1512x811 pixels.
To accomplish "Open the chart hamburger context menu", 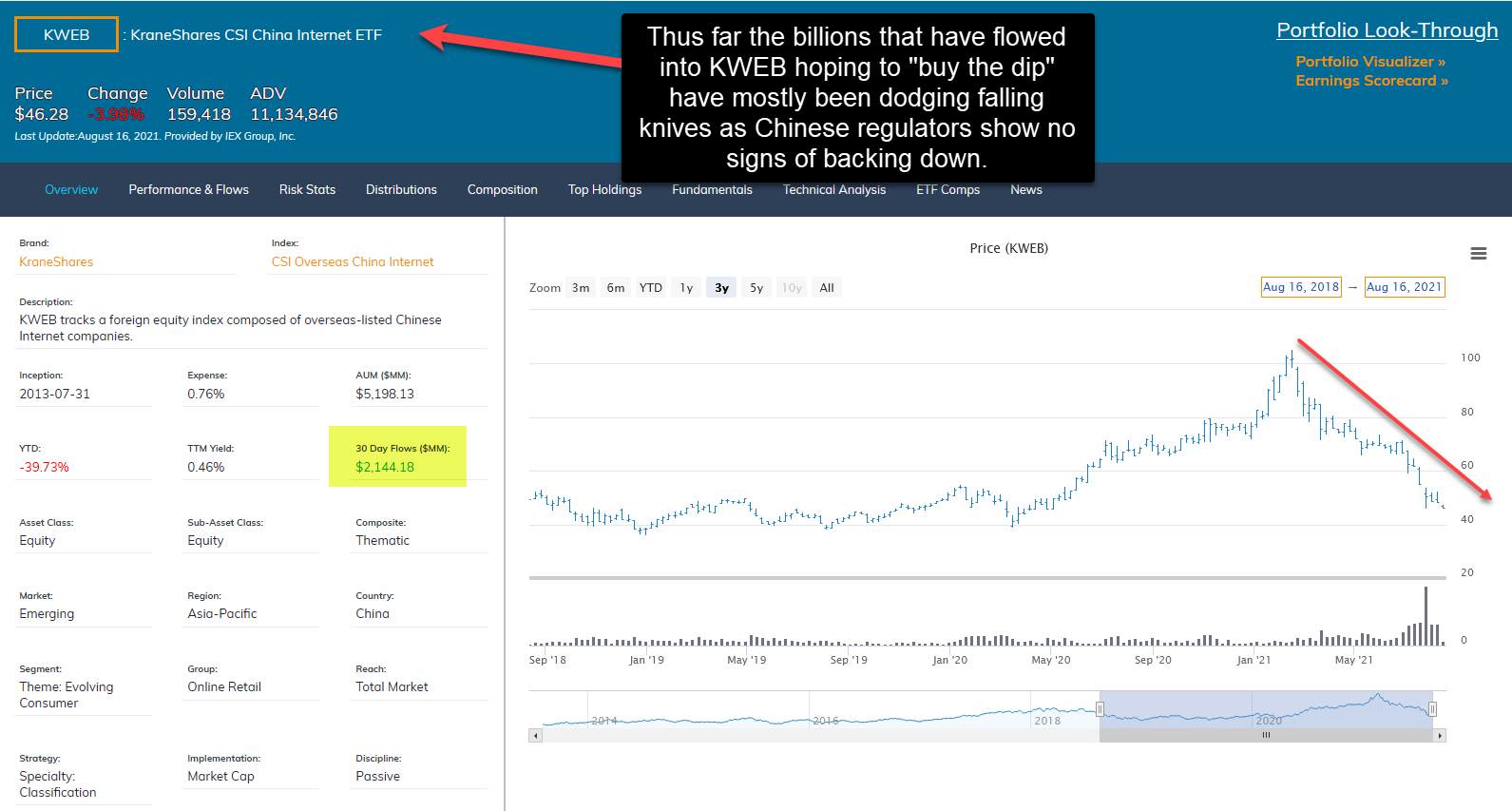I will point(1478,253).
